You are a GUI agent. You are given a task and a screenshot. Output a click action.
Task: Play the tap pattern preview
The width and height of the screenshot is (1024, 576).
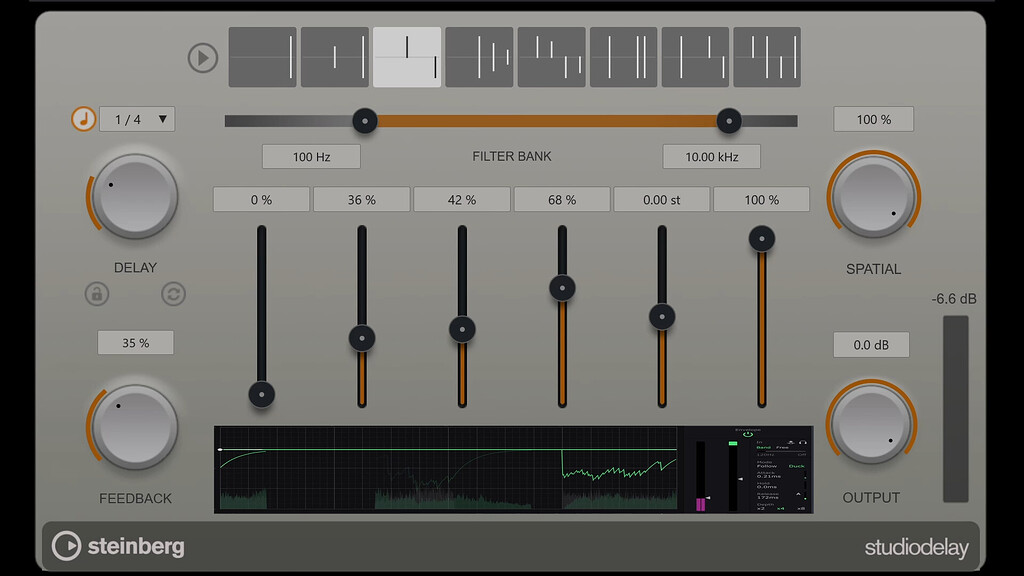click(203, 58)
